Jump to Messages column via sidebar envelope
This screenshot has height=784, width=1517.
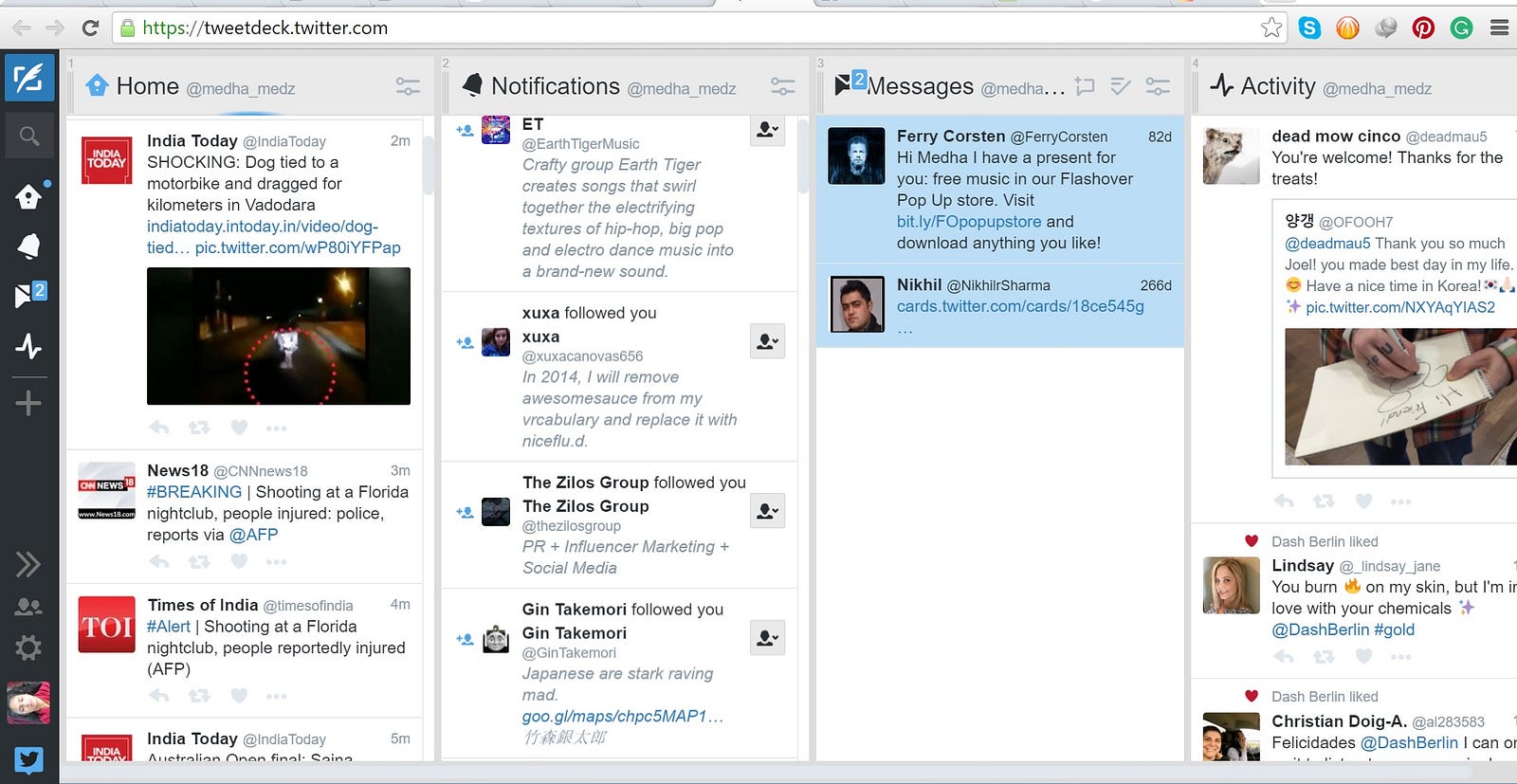pyautogui.click(x=28, y=295)
